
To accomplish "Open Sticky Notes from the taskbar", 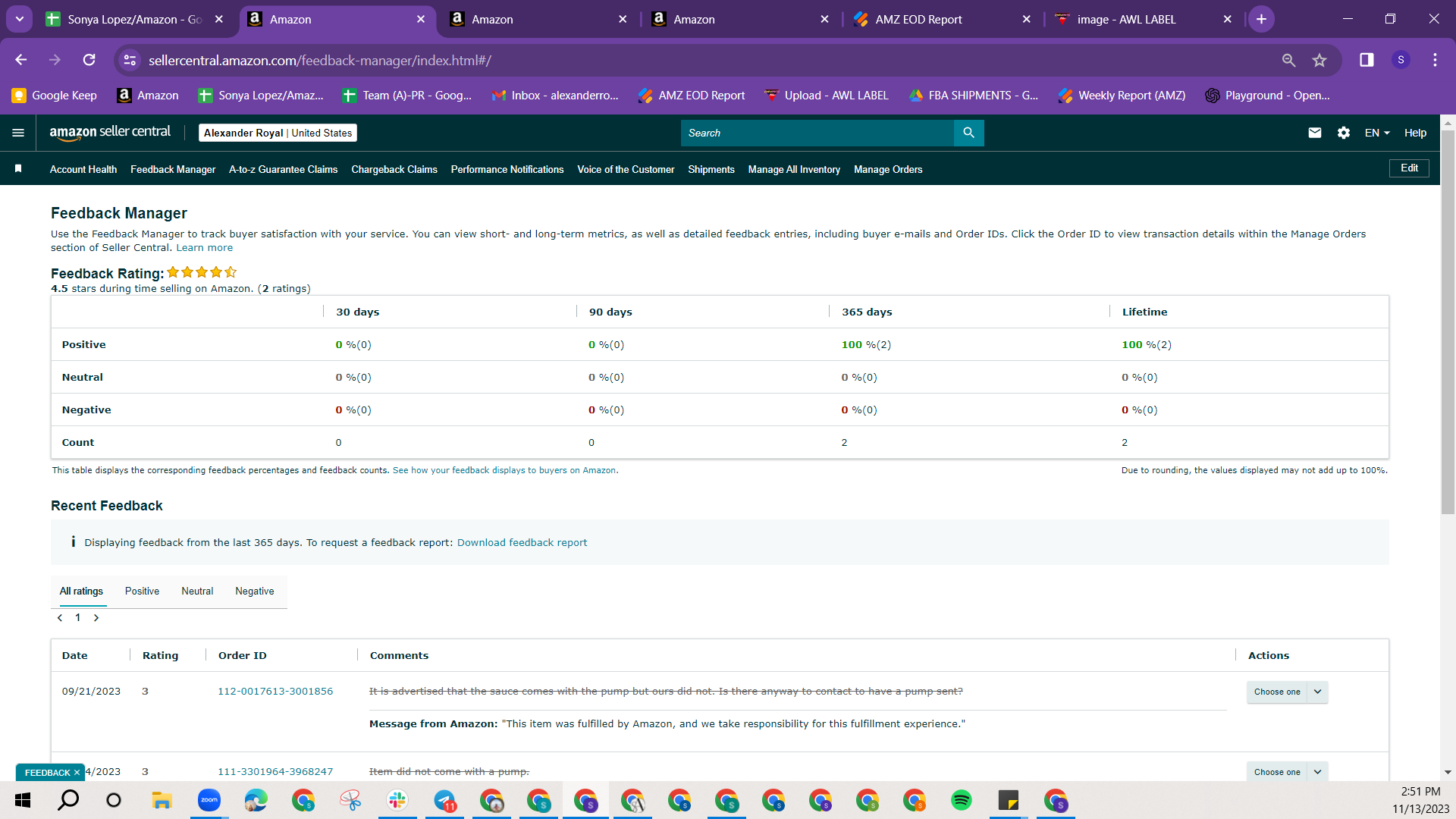I will (x=1009, y=800).
